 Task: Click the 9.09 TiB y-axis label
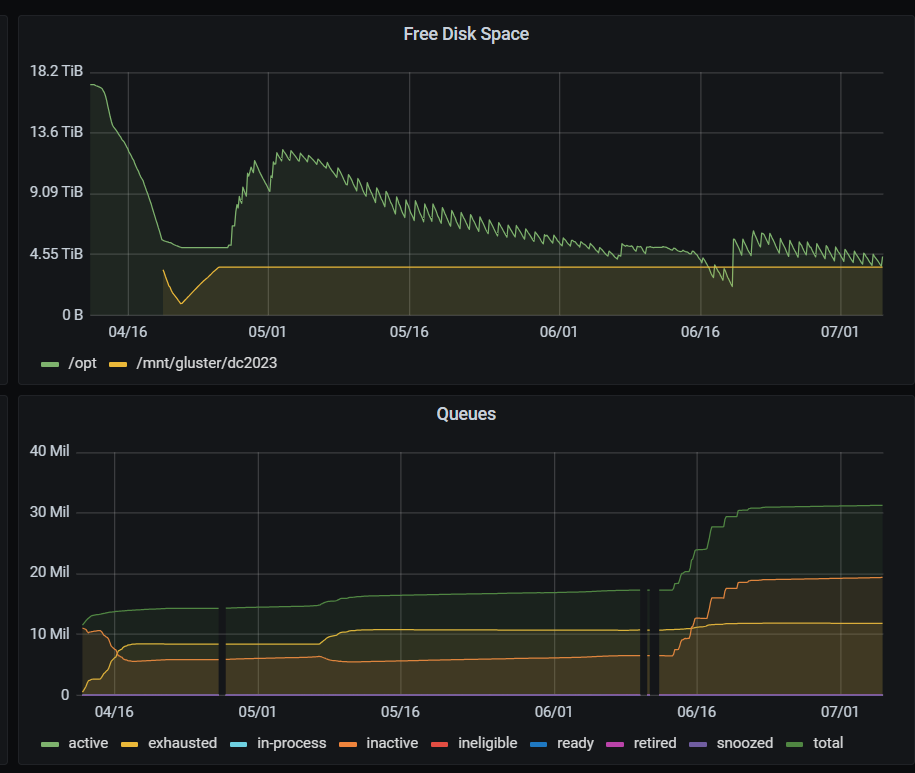pyautogui.click(x=57, y=192)
